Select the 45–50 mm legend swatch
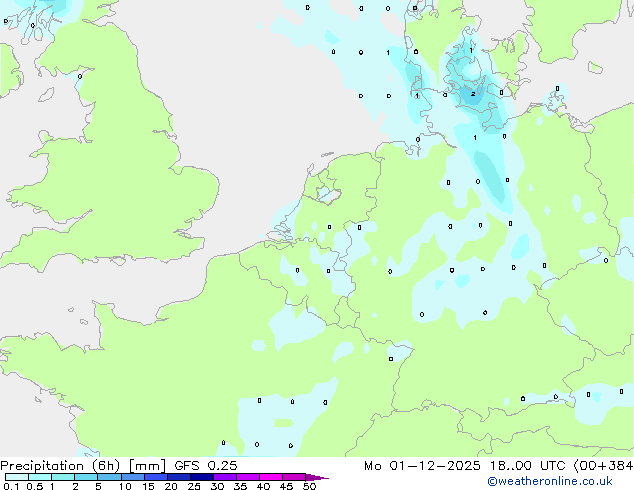The height and width of the screenshot is (490, 634). 294,477
